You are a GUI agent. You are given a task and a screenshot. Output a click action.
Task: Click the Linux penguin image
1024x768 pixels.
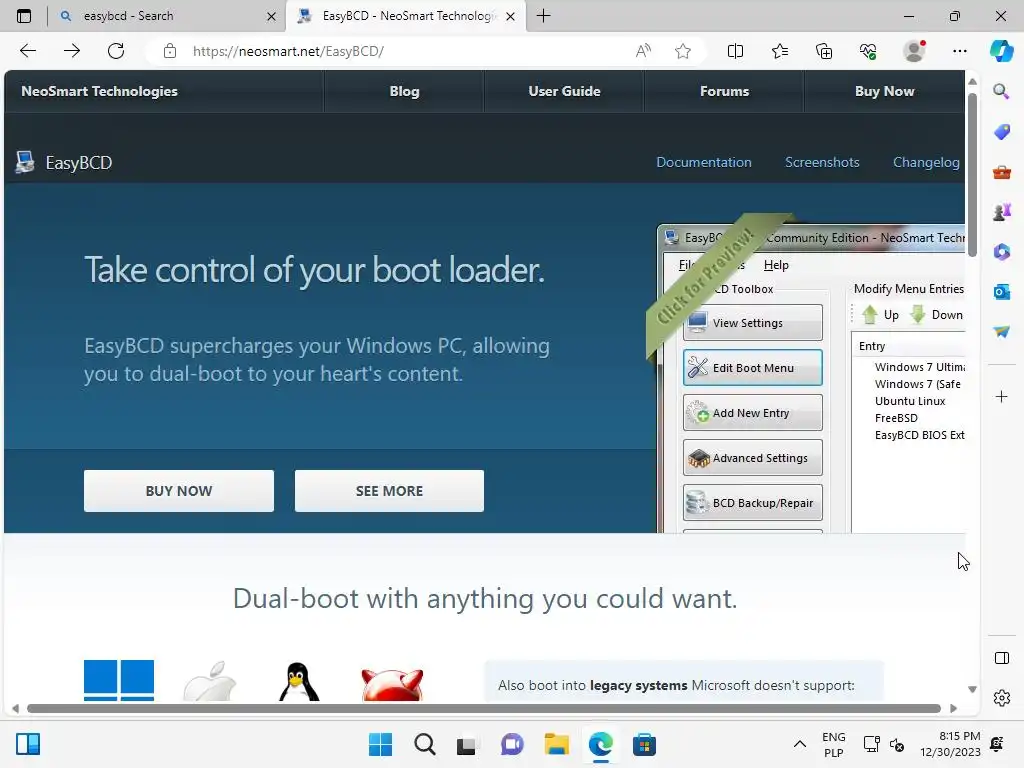(298, 681)
